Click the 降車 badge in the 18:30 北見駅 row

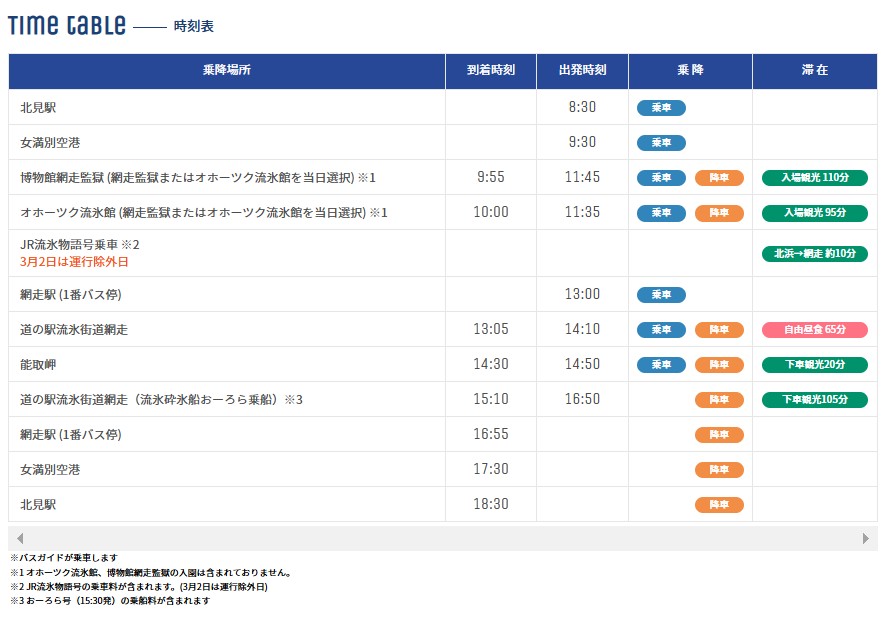point(719,505)
